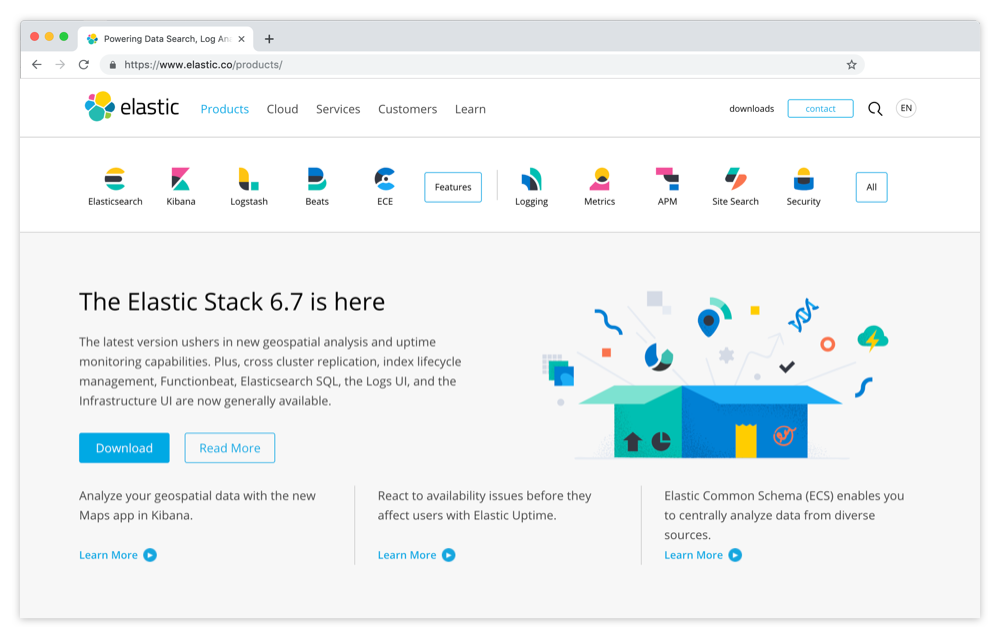Viewport: 1000px width, 640px height.
Task: Open the Metrics solution icon
Action: coord(599,179)
